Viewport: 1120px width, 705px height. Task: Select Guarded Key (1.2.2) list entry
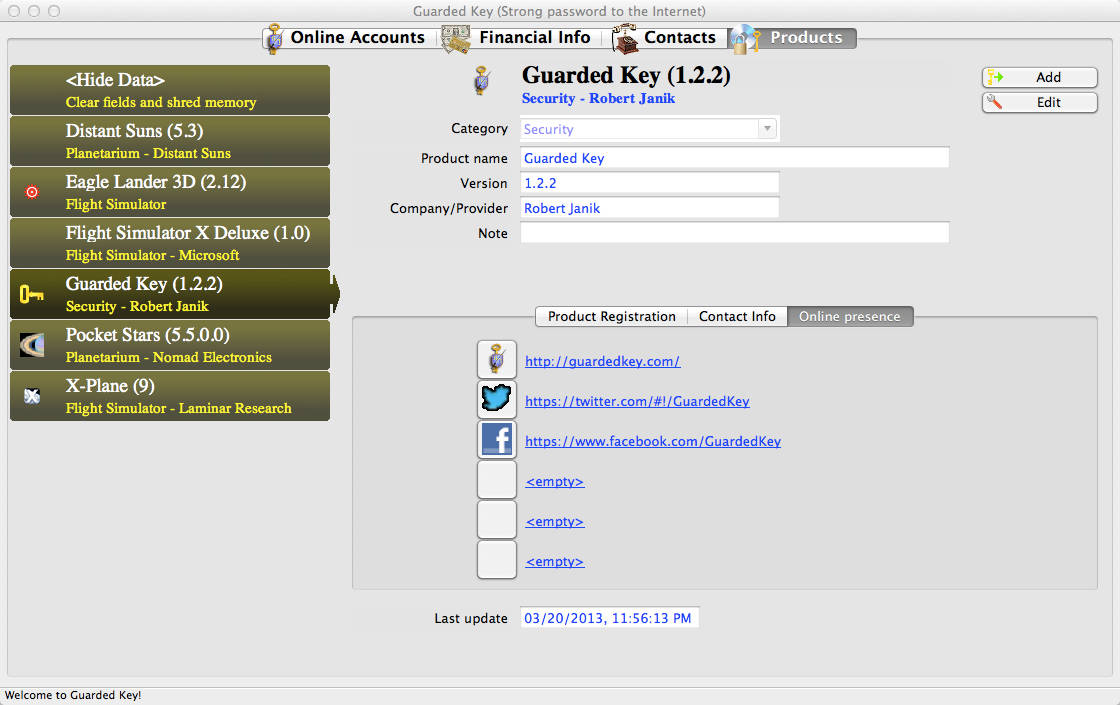click(x=170, y=294)
